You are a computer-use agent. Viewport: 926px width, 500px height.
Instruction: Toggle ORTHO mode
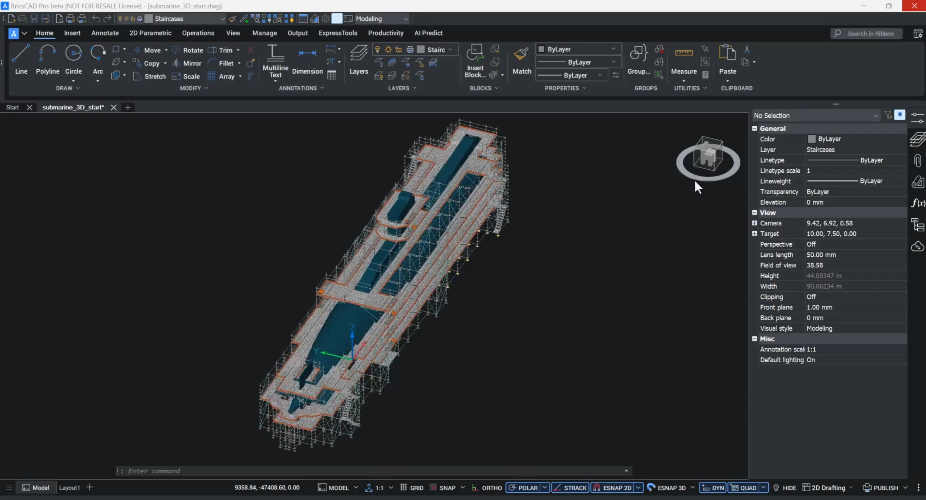point(488,488)
